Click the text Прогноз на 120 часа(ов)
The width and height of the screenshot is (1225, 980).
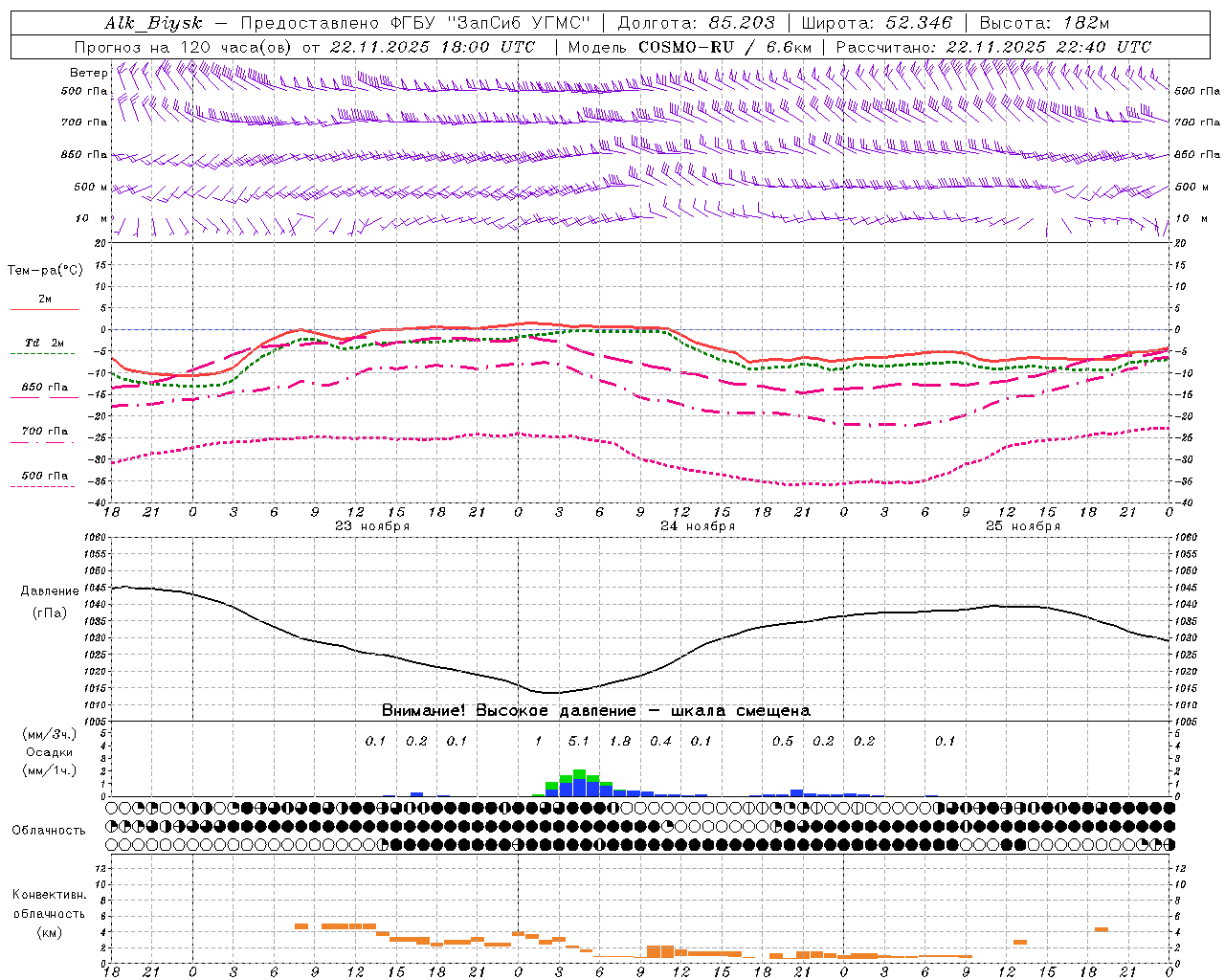point(184,47)
